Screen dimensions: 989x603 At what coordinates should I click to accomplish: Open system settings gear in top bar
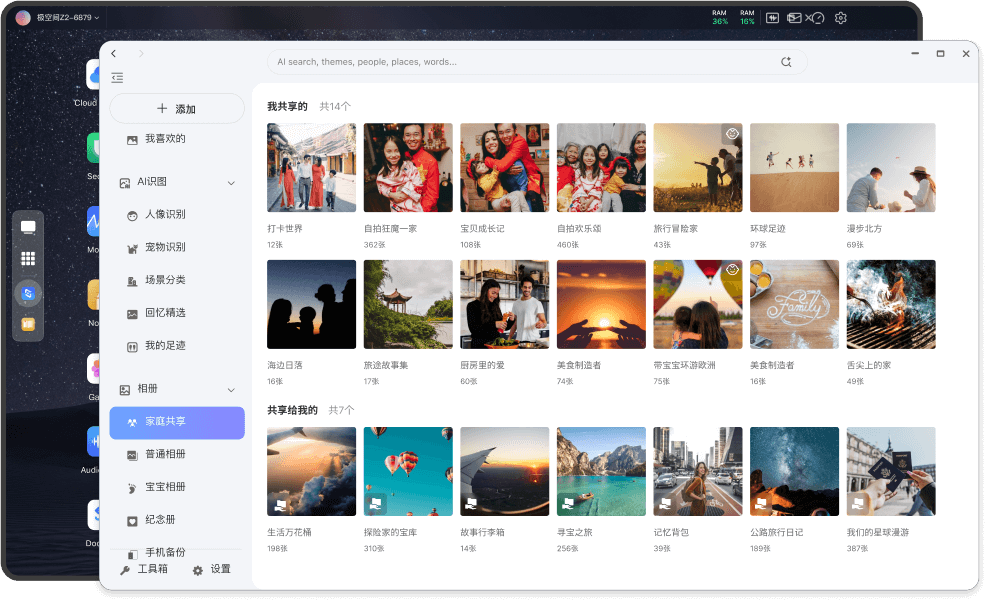coord(841,18)
